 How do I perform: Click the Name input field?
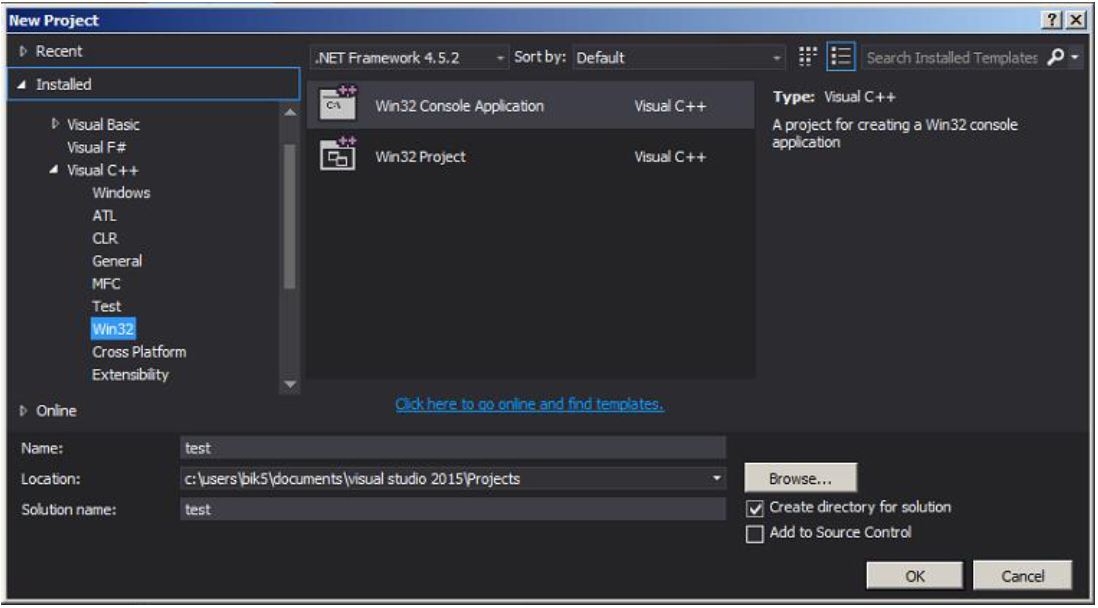tap(453, 448)
